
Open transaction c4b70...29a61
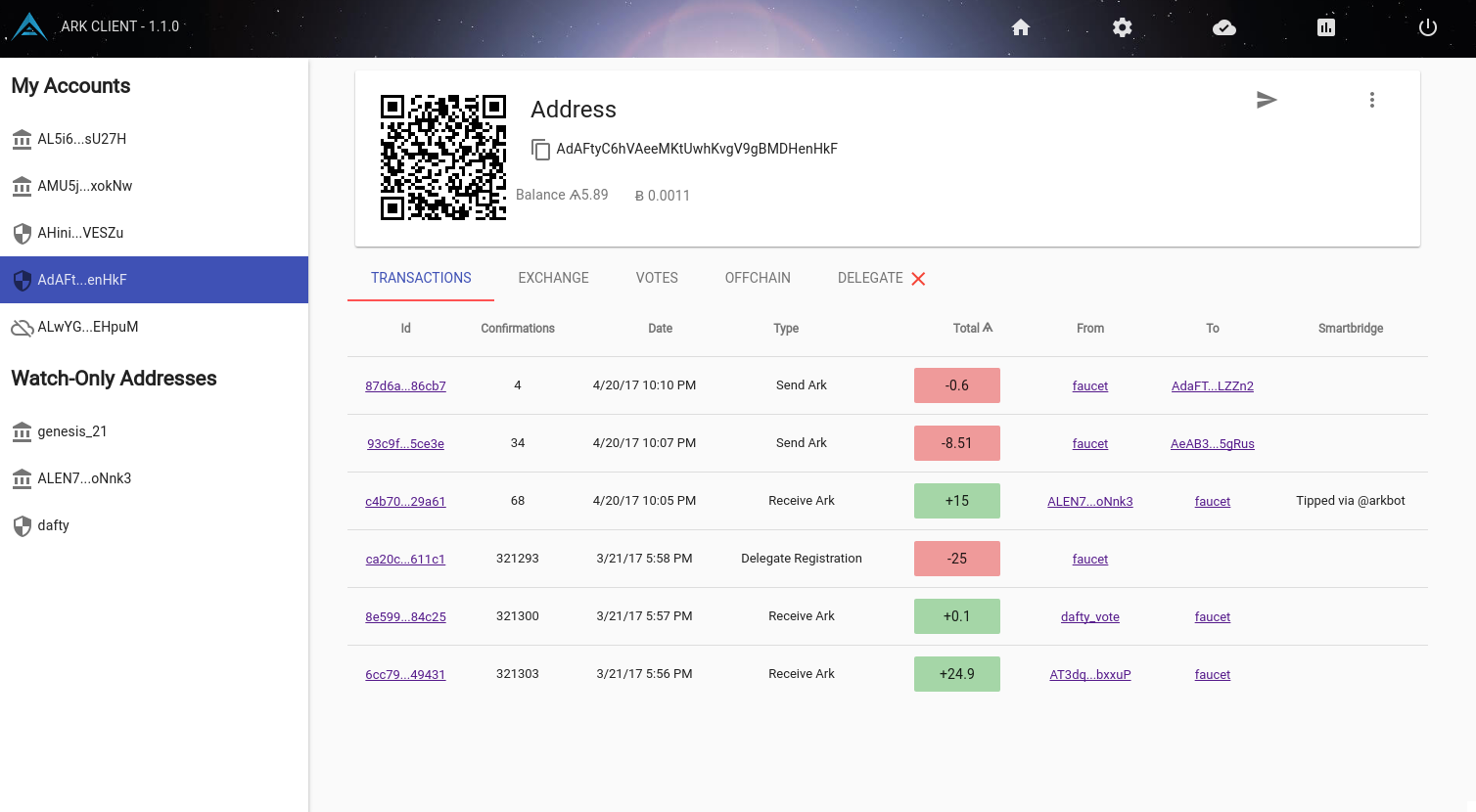405,501
